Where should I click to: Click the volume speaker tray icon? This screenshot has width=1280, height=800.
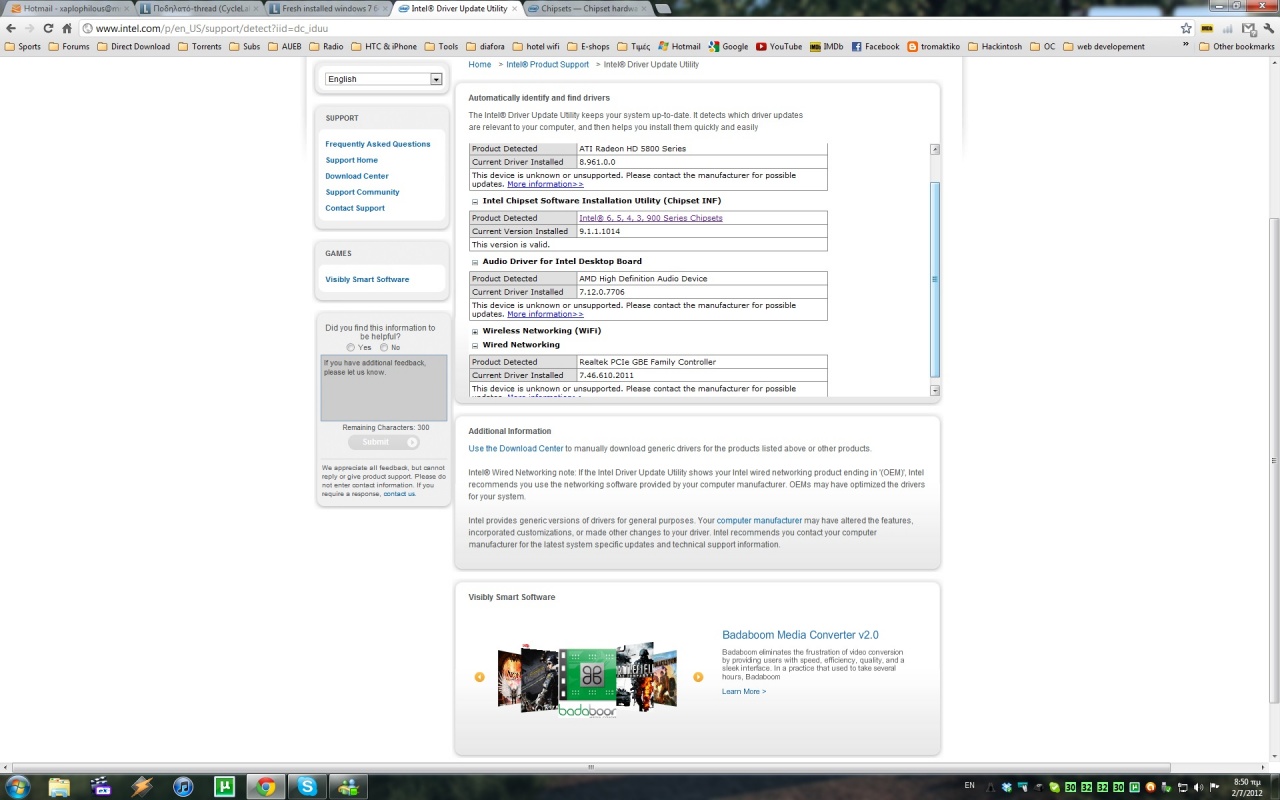(x=1197, y=787)
